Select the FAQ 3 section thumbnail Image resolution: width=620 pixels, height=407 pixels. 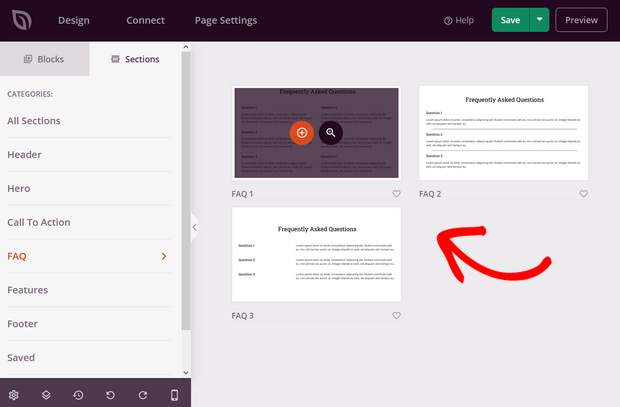[x=316, y=255]
